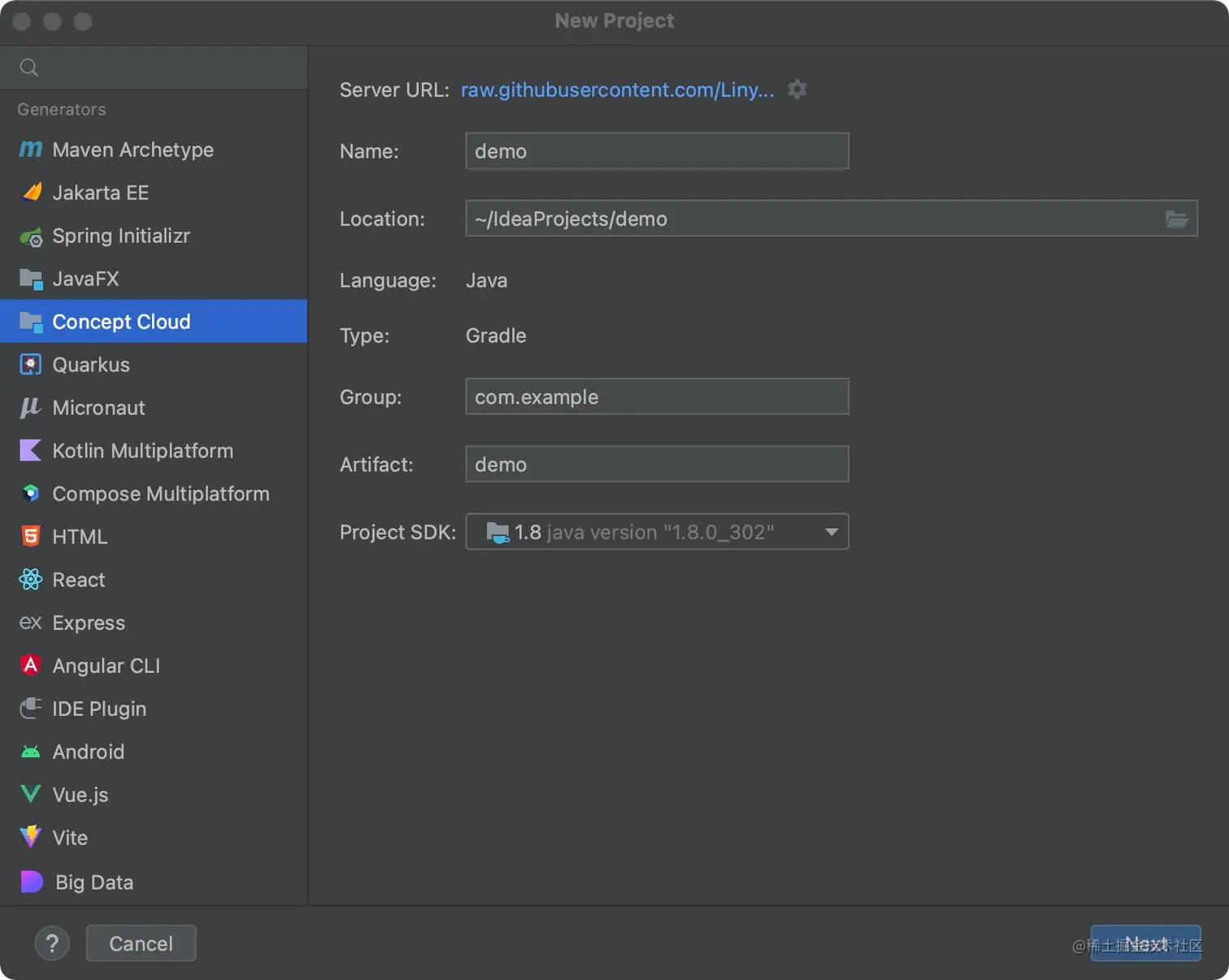
Task: Click the Java language value
Action: click(x=486, y=280)
